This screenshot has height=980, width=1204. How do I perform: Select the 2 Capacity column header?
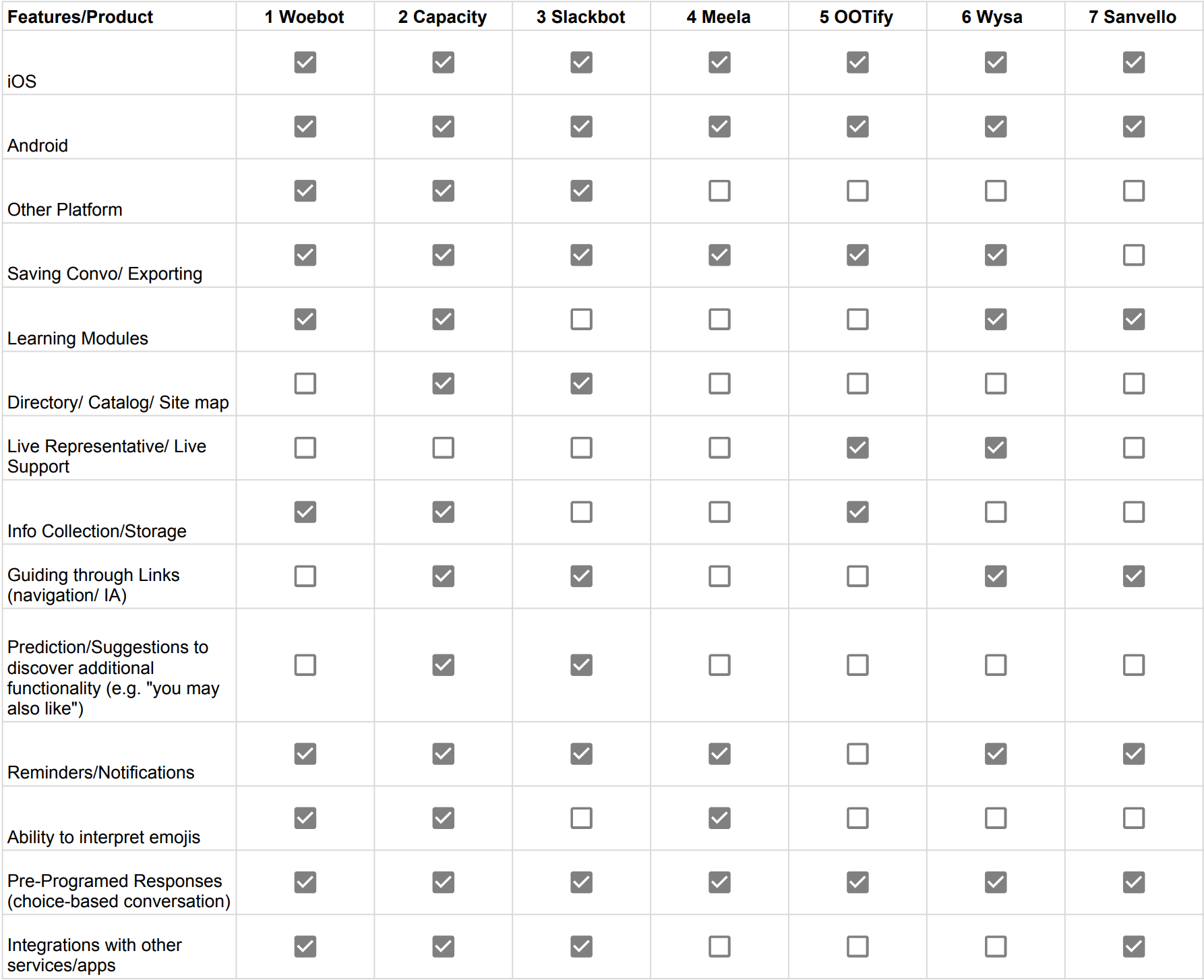click(x=443, y=16)
